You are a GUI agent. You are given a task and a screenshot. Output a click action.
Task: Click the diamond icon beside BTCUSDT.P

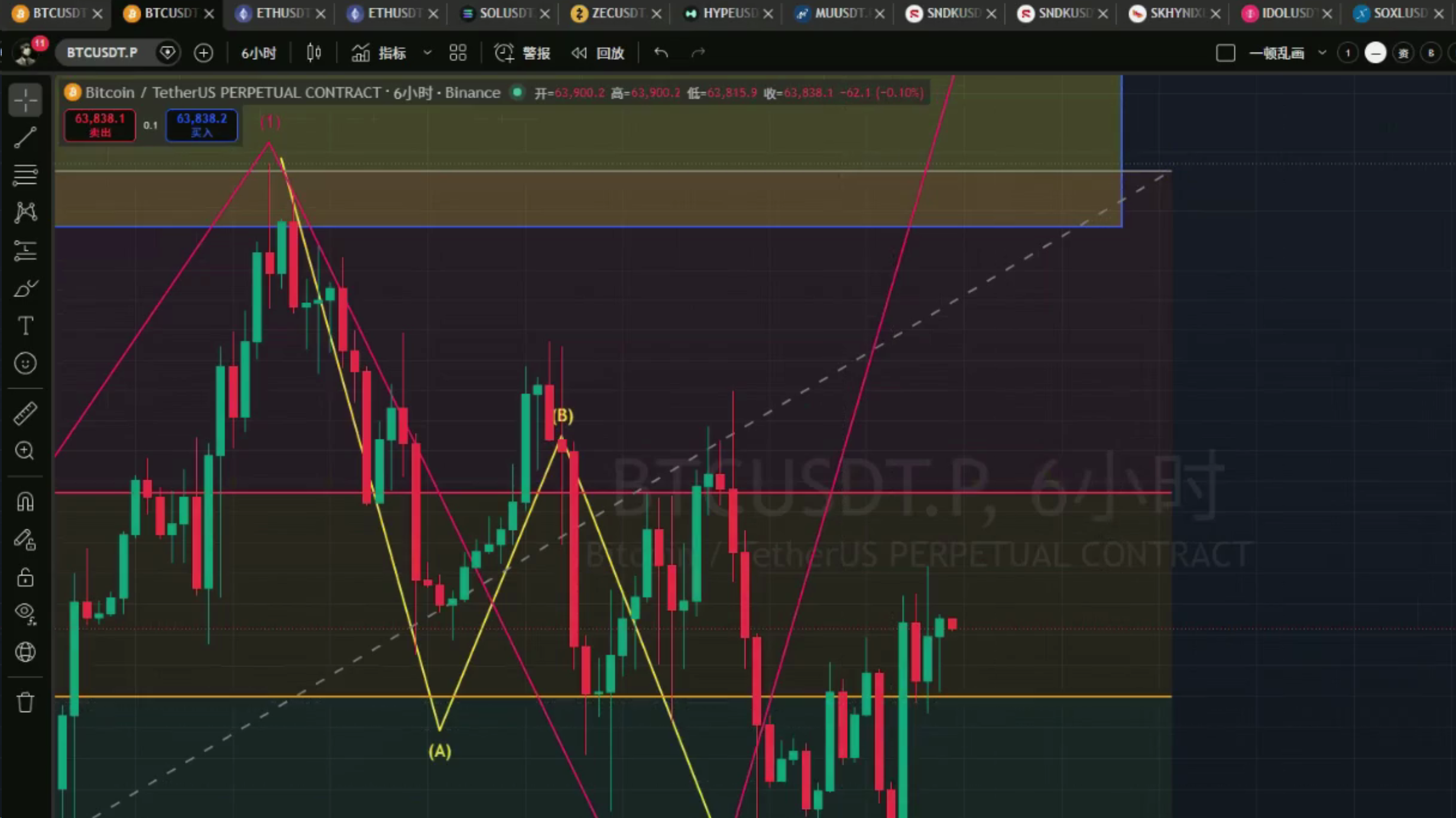coord(168,53)
